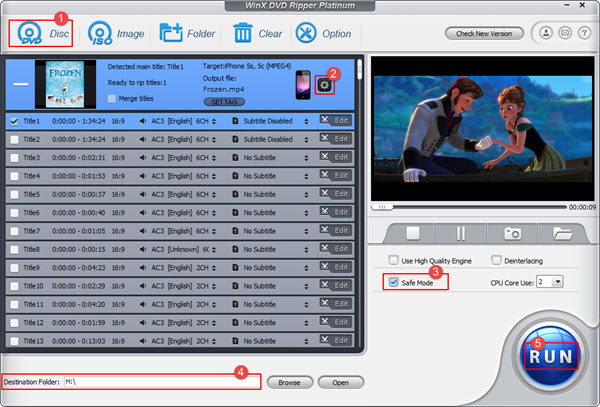
Task: Select the Frozen cover thumbnail
Action: (x=65, y=84)
